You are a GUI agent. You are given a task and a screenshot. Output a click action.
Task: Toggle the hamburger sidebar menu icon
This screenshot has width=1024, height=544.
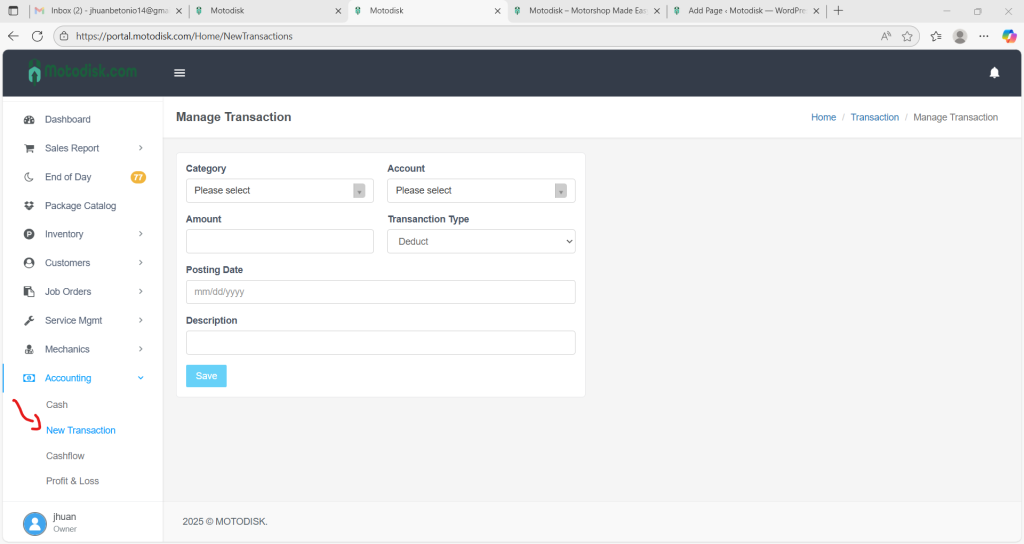click(180, 73)
